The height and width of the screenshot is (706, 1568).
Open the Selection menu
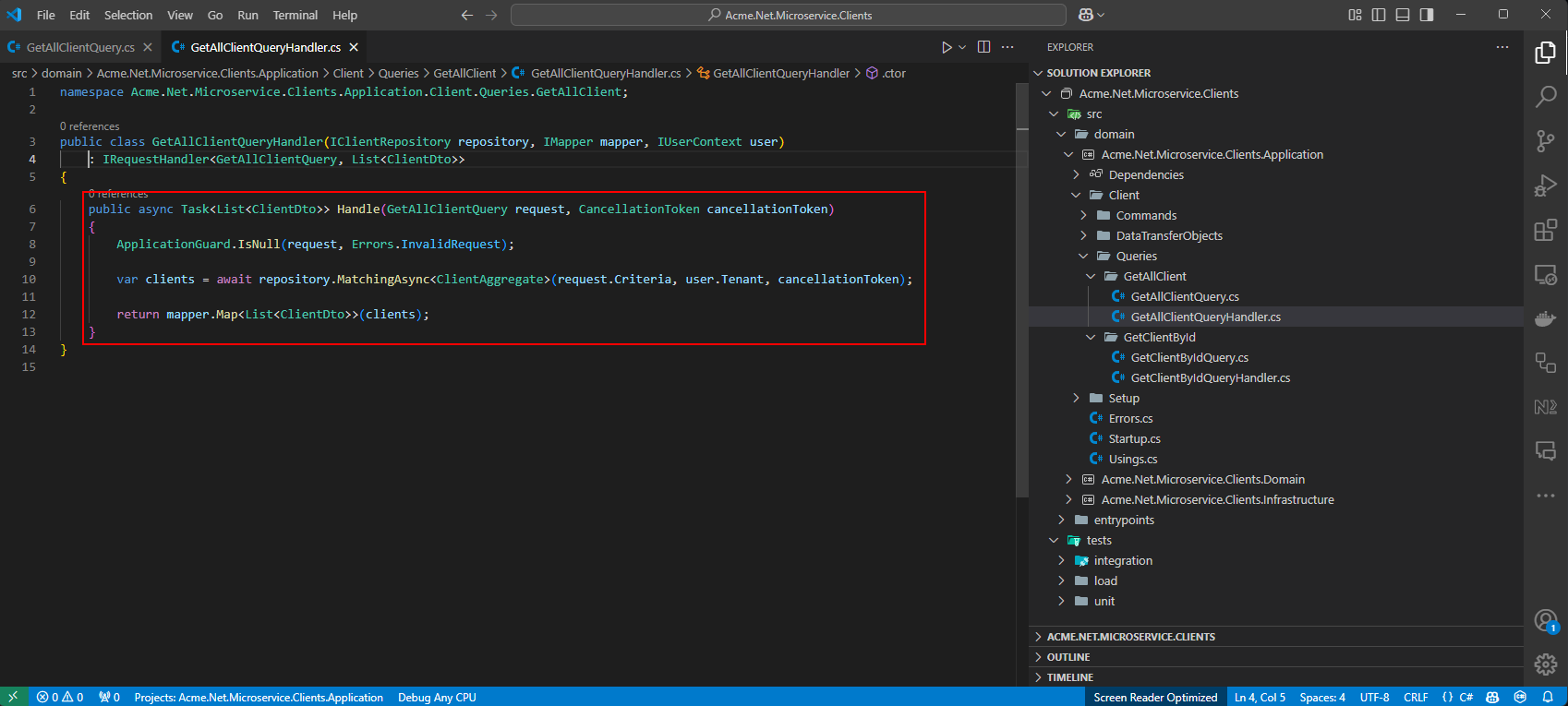[x=128, y=15]
